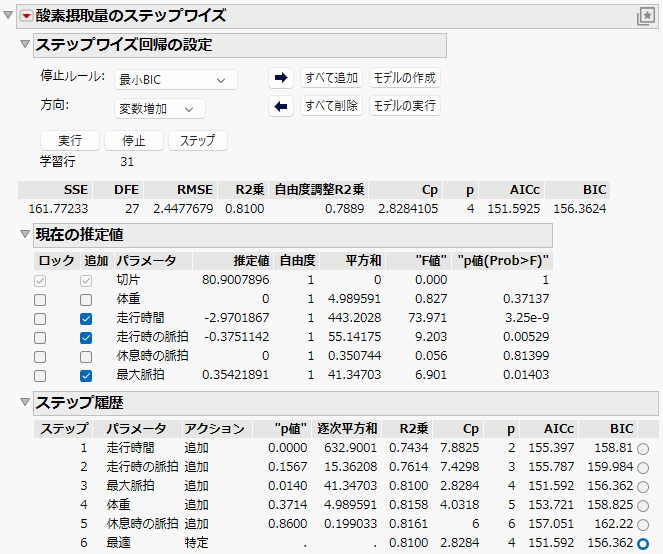Toggle the lock checkbox for 休息時の脈拍
Viewport: 663px width, 554px height.
point(40,357)
